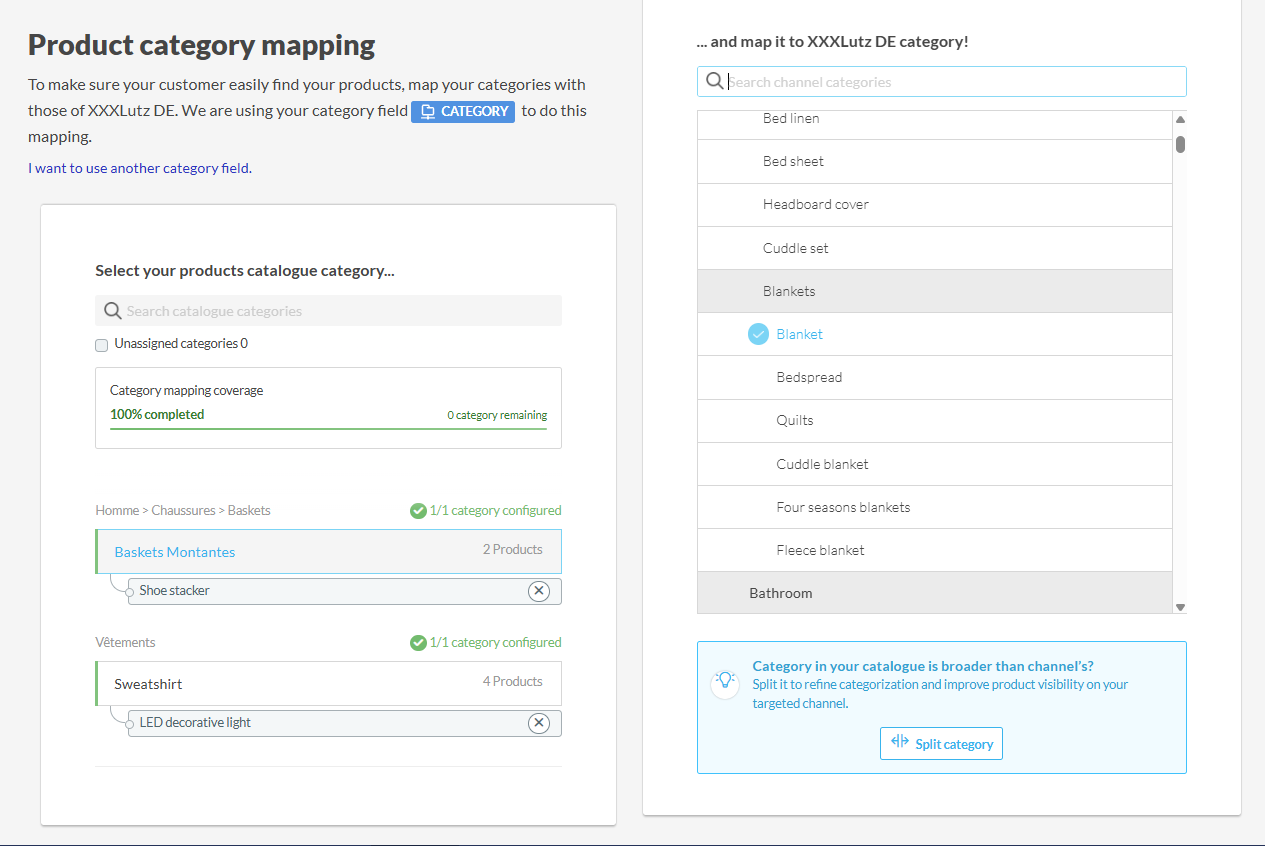Toggle the Unassigned categories checkbox
The height and width of the screenshot is (846, 1265).
(x=102, y=345)
